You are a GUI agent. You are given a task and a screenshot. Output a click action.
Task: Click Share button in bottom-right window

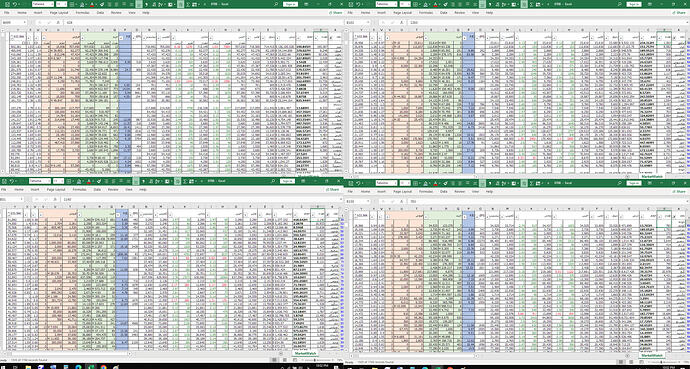pyautogui.click(x=680, y=192)
